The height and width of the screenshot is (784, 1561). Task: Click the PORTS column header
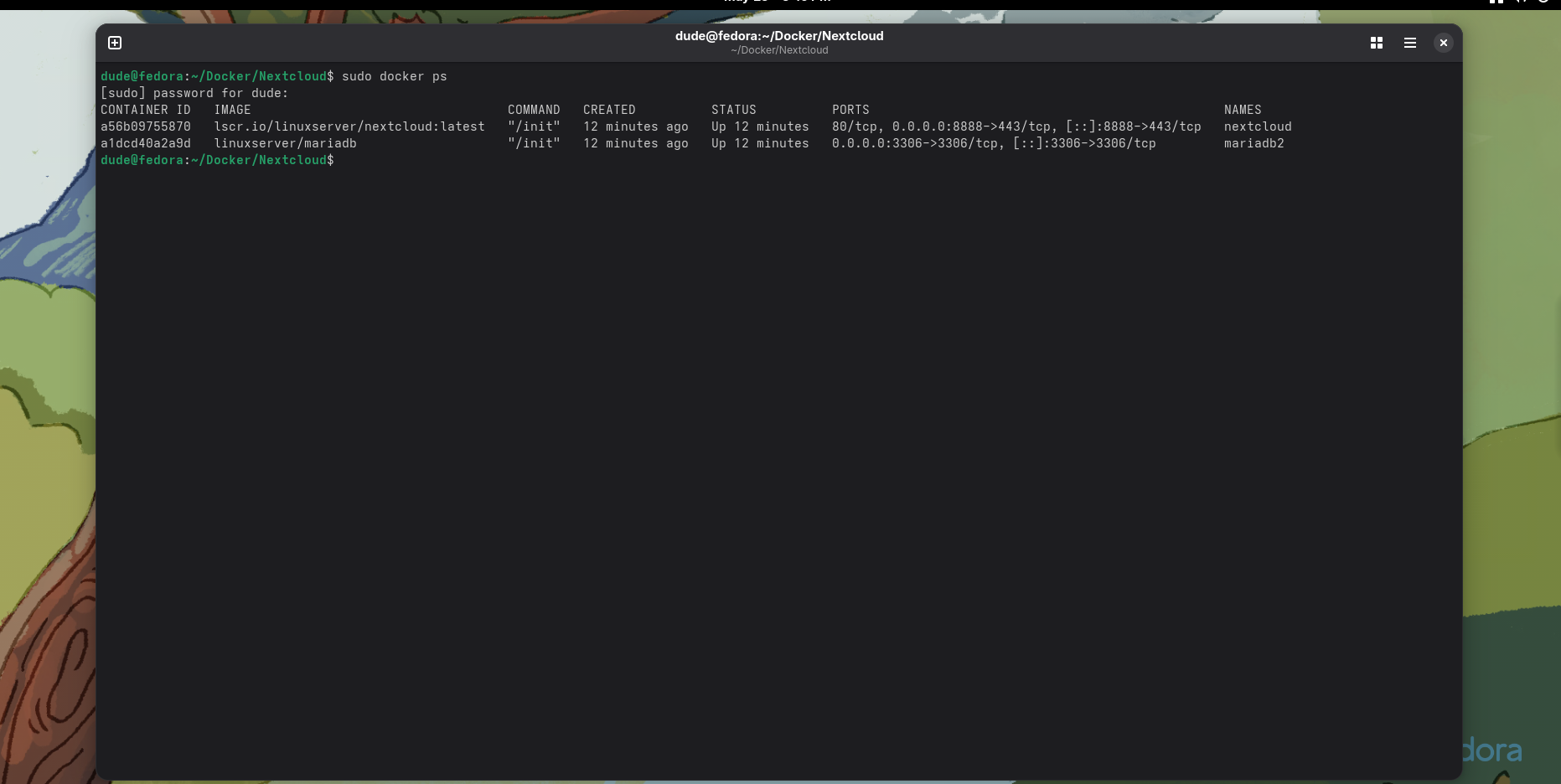(x=850, y=110)
